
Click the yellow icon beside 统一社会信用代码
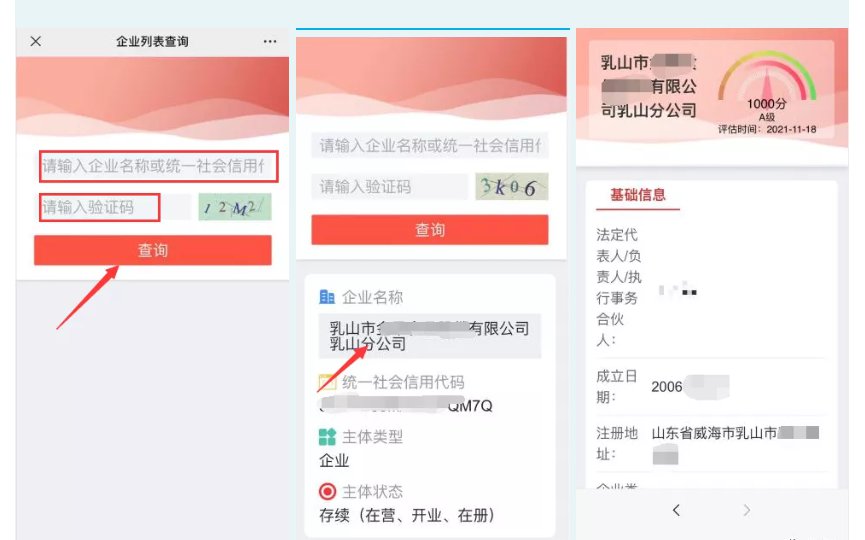[x=327, y=382]
